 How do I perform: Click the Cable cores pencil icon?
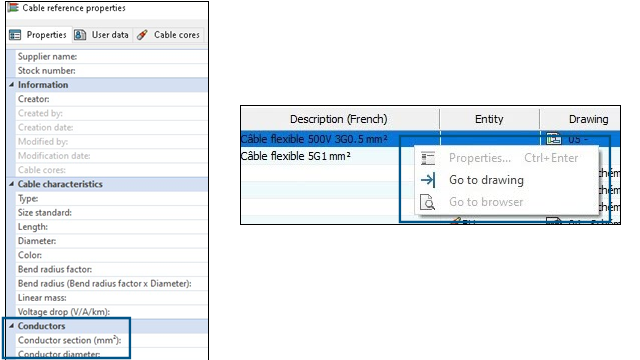point(142,35)
